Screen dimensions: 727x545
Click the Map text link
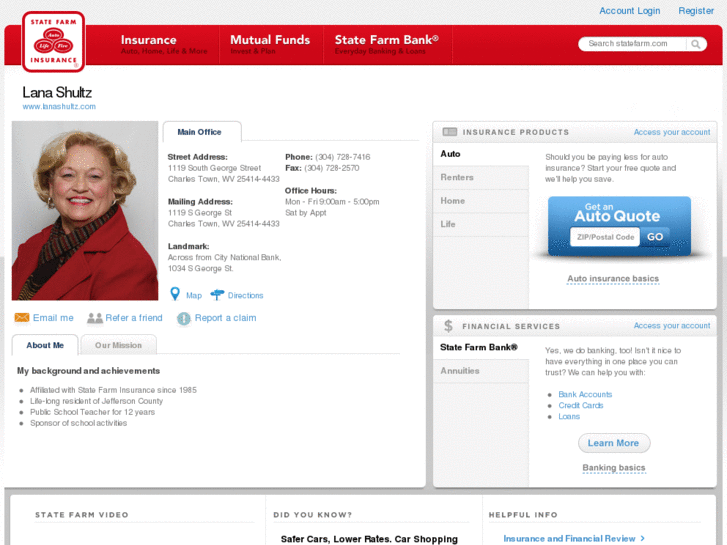pyautogui.click(x=194, y=295)
